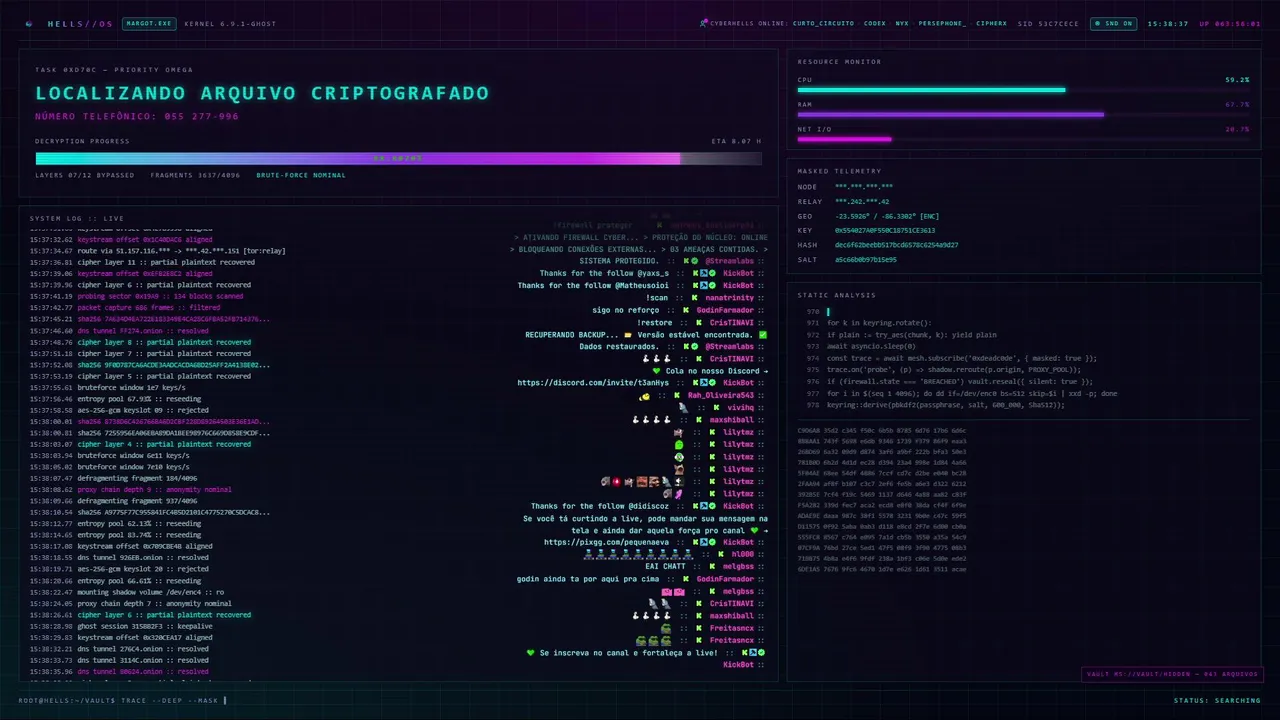Click folder emoji in 'RECUPERANDO BACKUP' message
This screenshot has width=1280, height=720.
coord(628,334)
